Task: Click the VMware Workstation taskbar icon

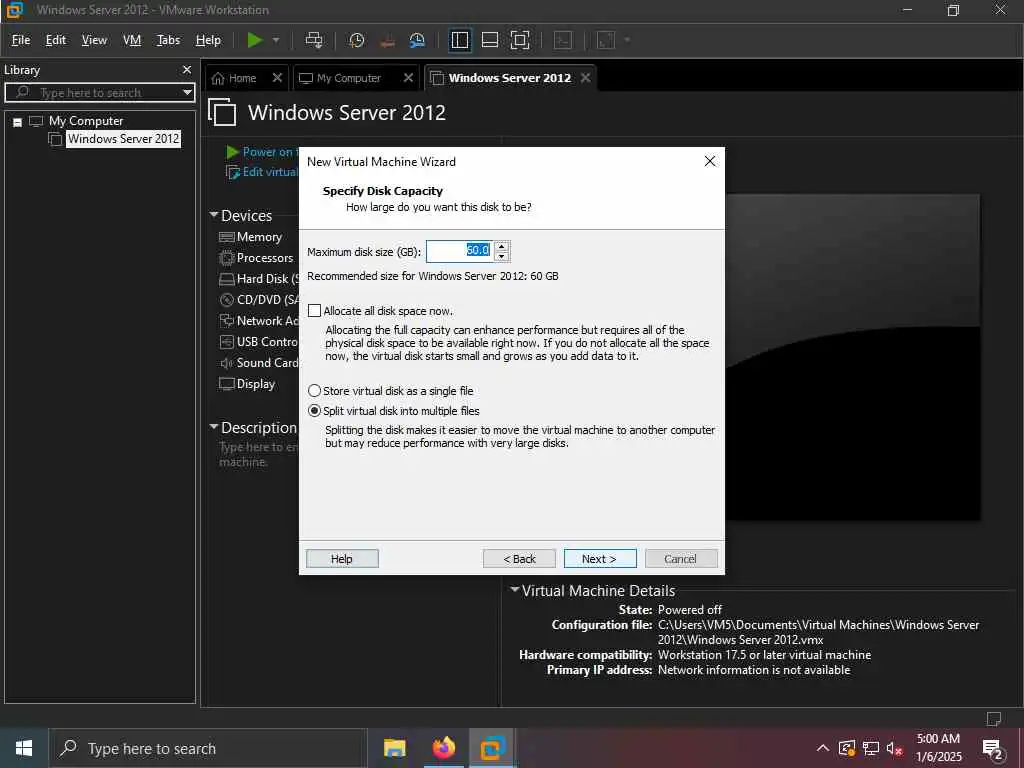Action: pos(492,748)
